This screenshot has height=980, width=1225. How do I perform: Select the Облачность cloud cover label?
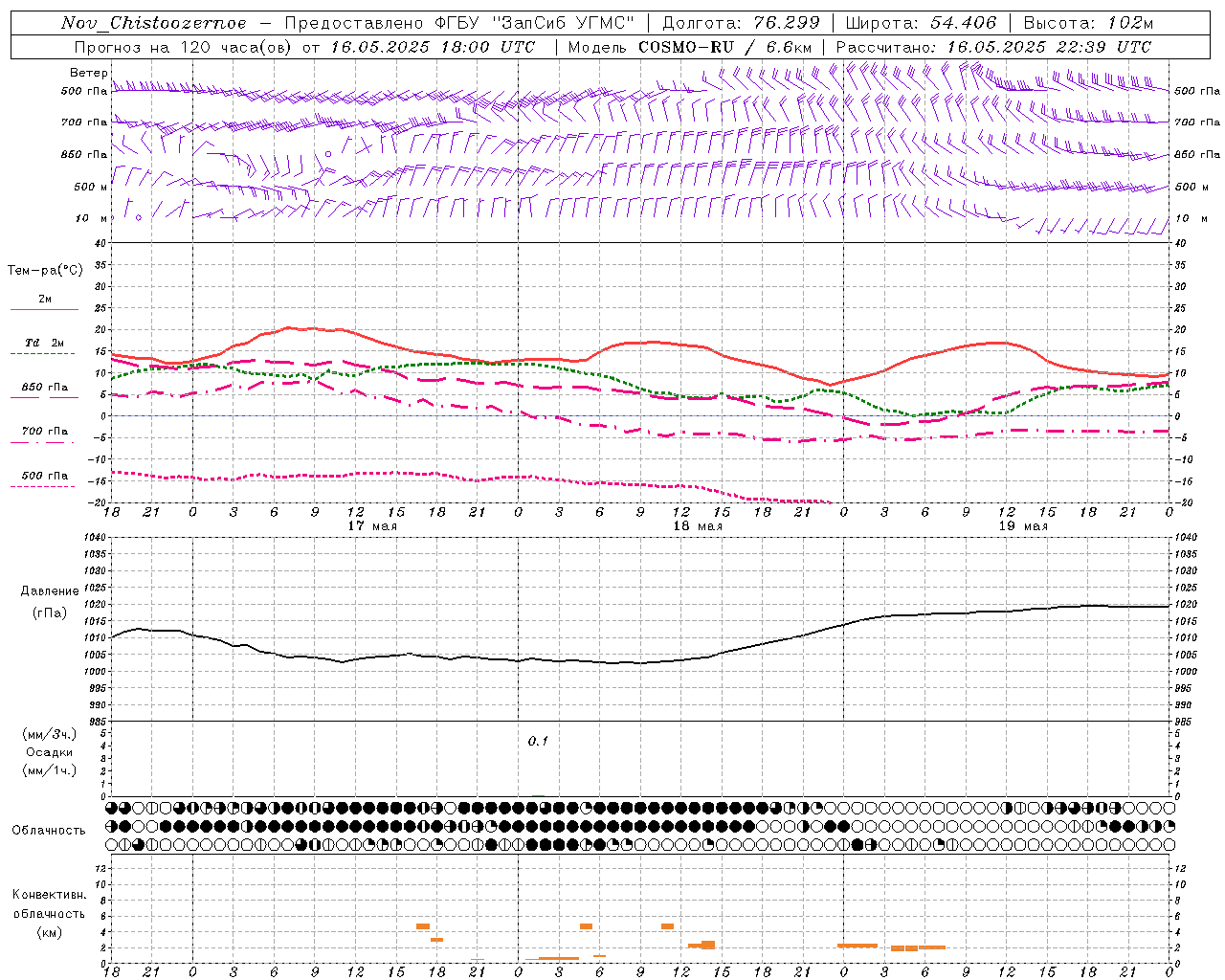tap(49, 830)
